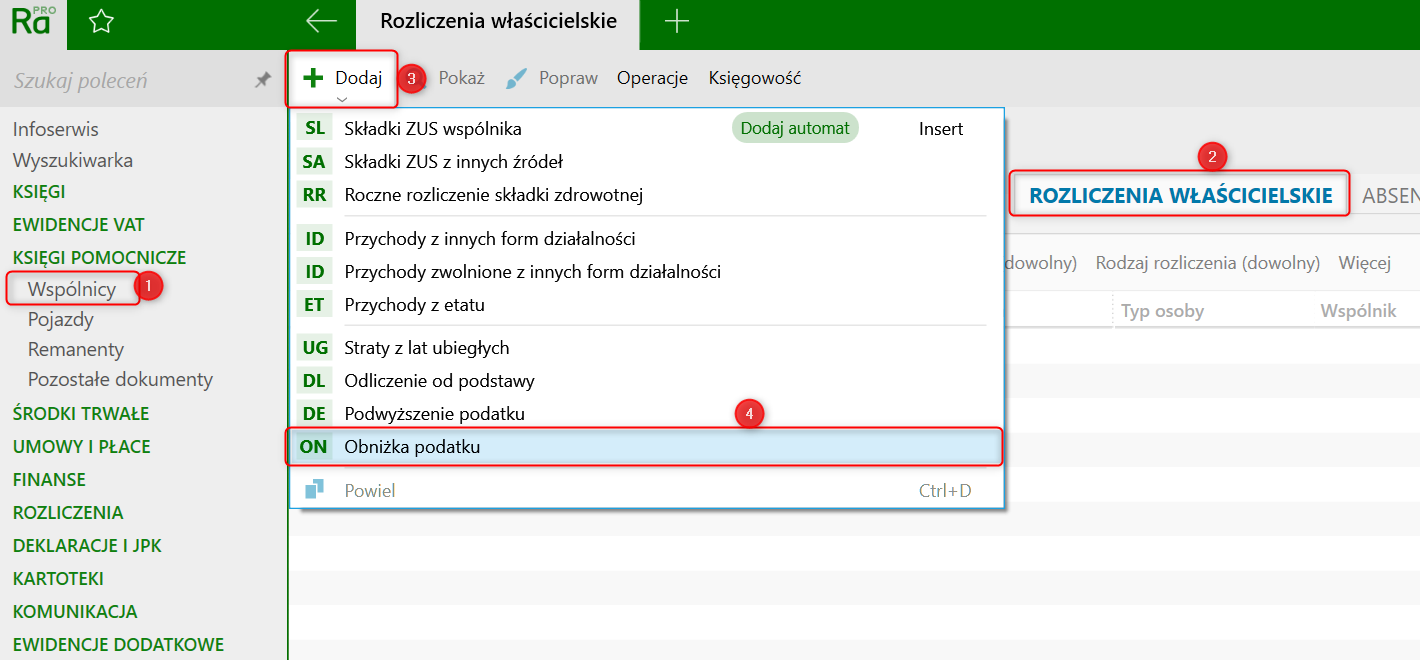Switch to the Rozliczenia właścicielskie window tab
This screenshot has height=660, width=1420.
click(x=498, y=21)
